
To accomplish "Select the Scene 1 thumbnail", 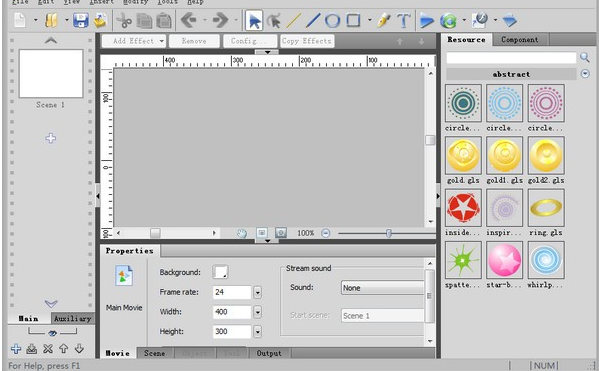I will [51, 73].
